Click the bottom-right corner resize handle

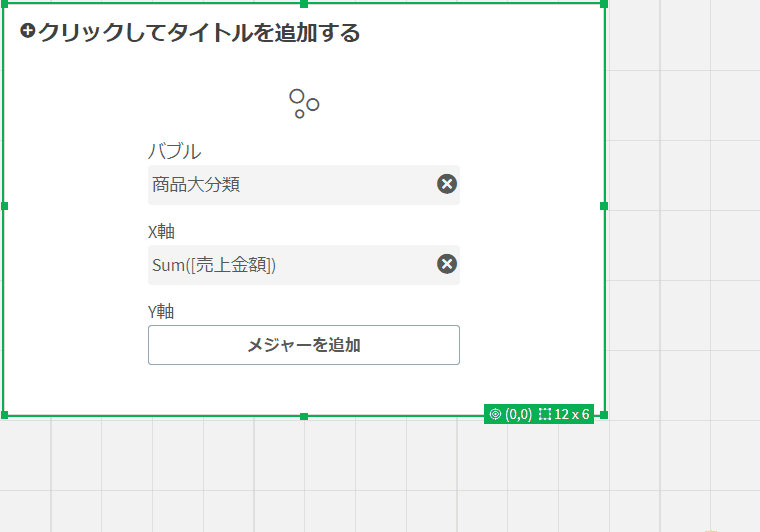(x=604, y=415)
